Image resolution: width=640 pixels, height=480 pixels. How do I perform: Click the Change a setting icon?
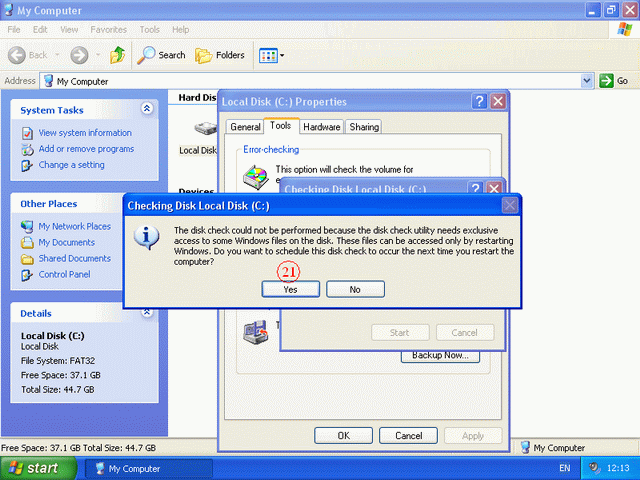27,165
